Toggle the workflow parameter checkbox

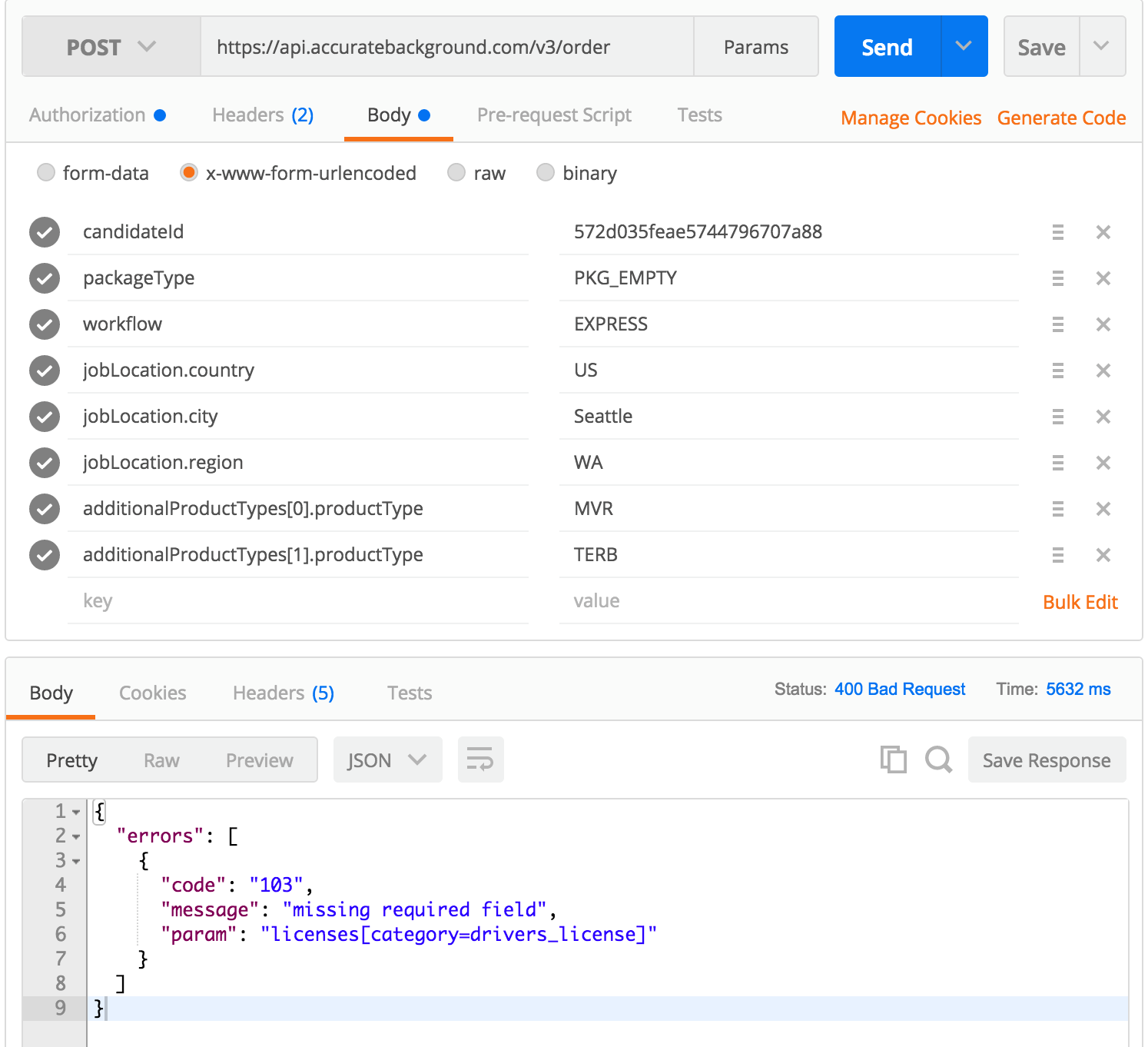click(45, 324)
